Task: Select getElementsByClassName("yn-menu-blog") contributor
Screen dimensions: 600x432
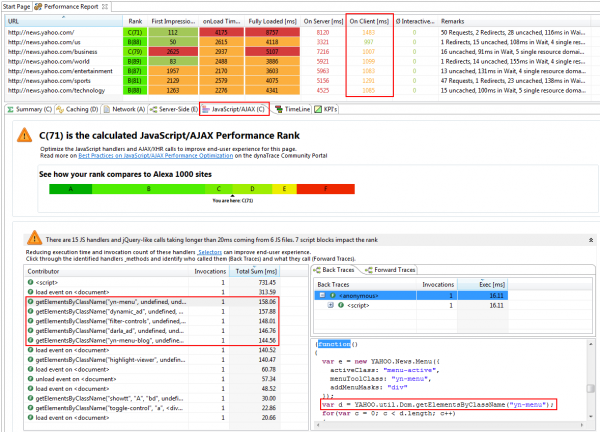Action: point(152,341)
